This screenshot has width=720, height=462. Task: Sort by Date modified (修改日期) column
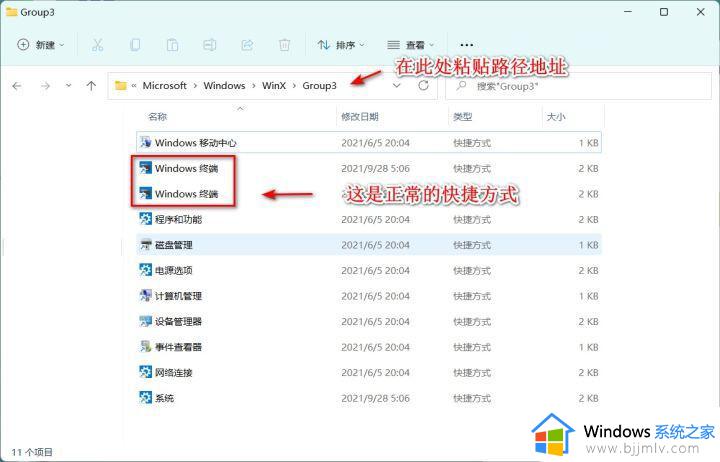pos(360,117)
